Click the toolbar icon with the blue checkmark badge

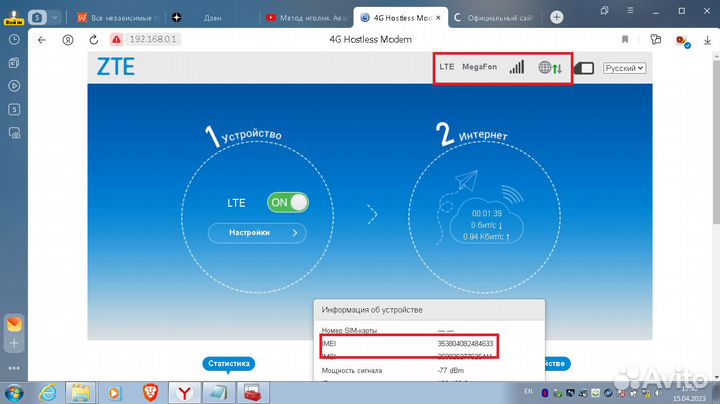[x=682, y=41]
